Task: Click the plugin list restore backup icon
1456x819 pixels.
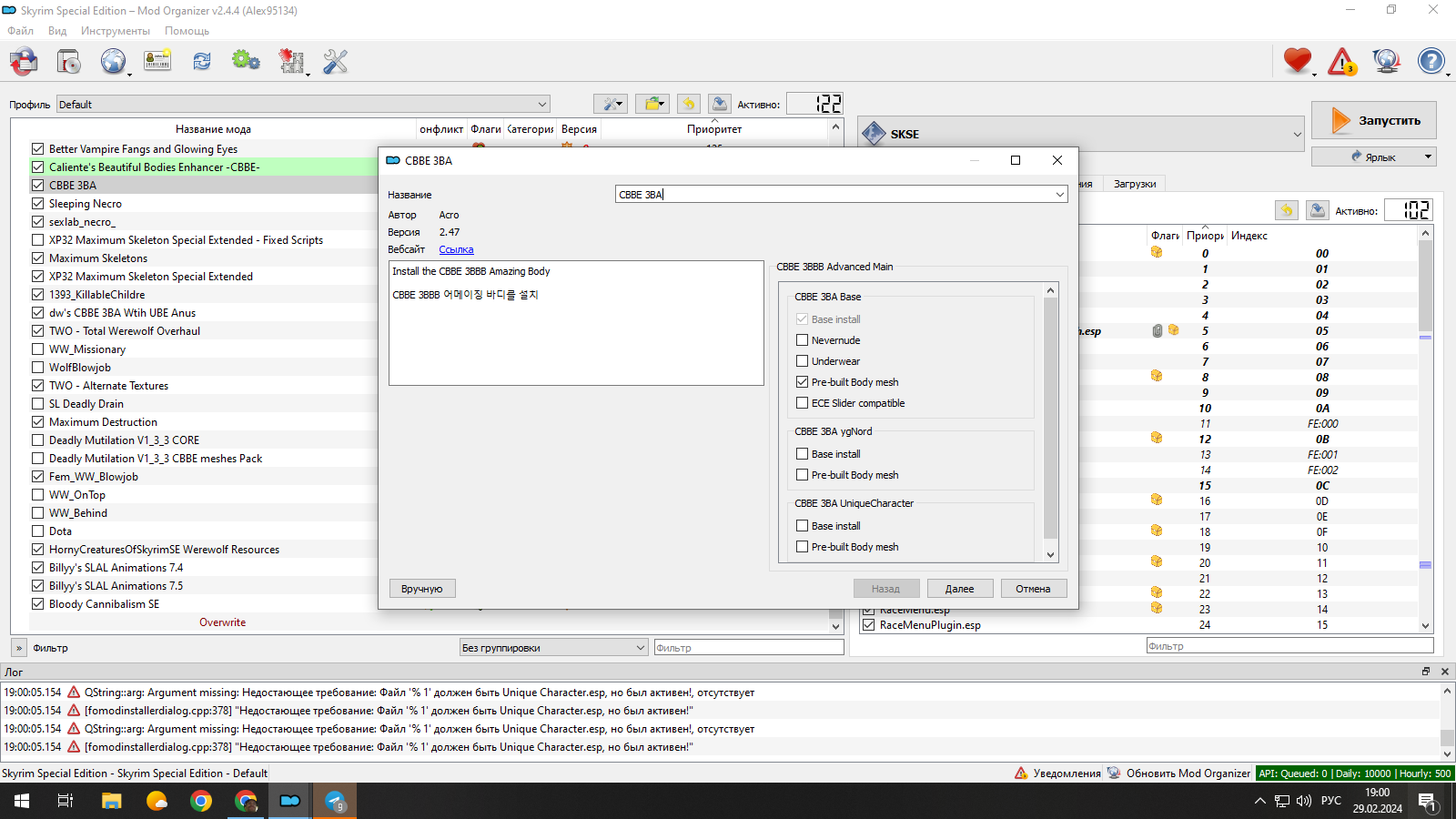Action: click(1287, 210)
